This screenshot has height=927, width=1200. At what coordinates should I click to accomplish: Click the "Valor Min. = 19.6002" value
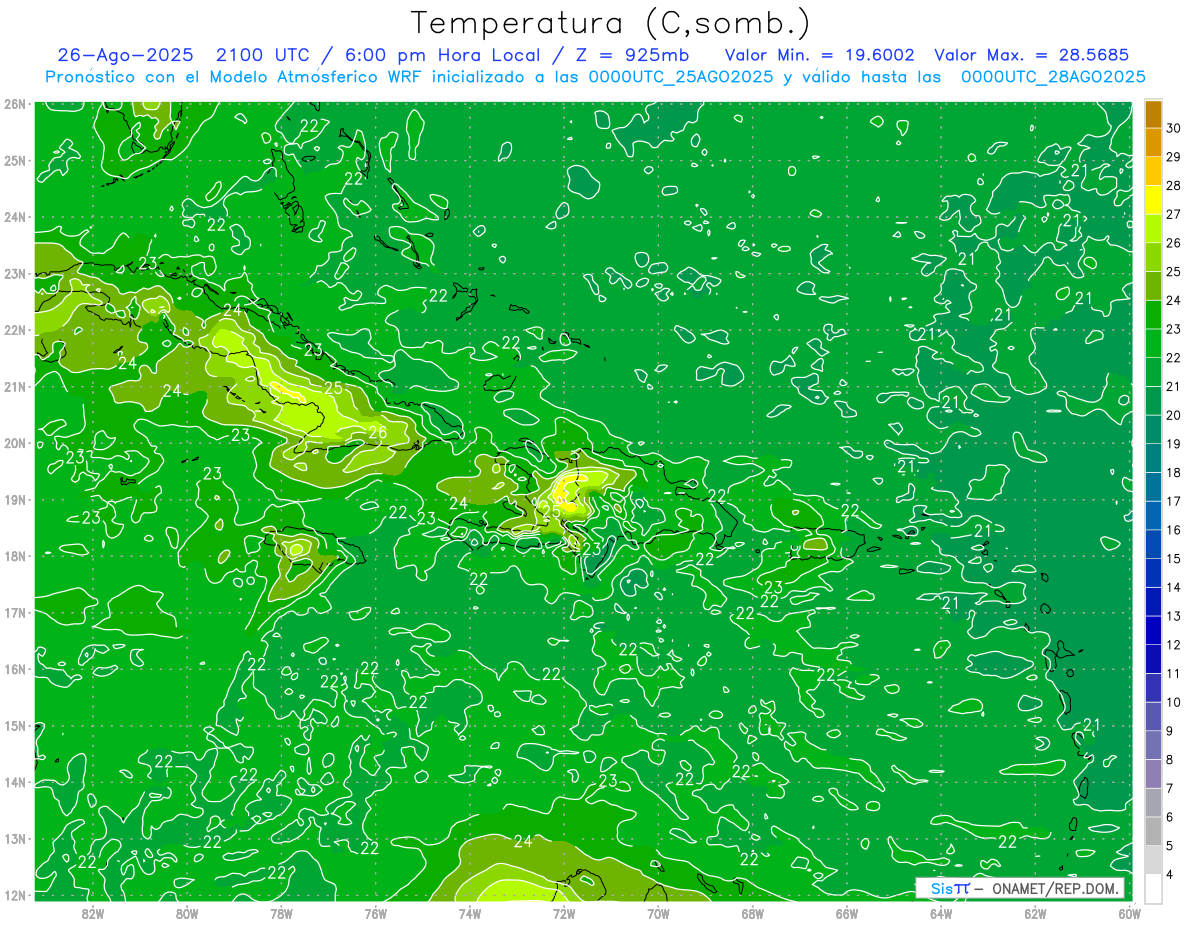pyautogui.click(x=819, y=55)
